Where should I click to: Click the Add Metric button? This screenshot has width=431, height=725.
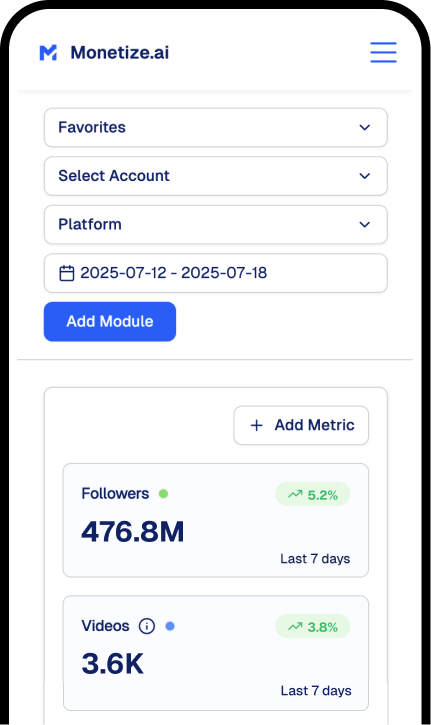(x=301, y=425)
